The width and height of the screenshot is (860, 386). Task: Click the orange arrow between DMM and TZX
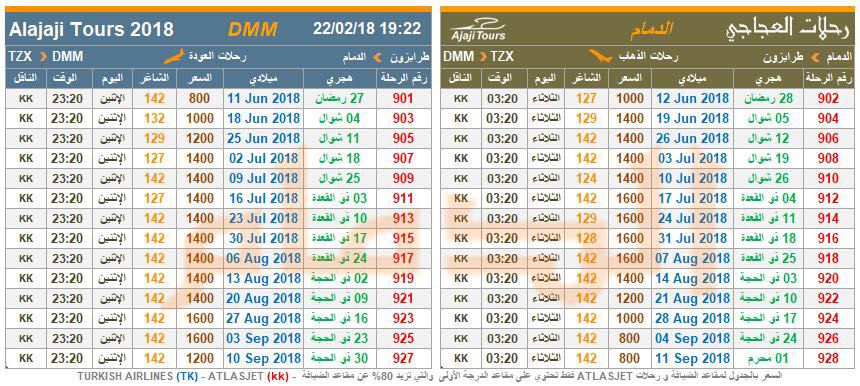pyautogui.click(x=483, y=57)
